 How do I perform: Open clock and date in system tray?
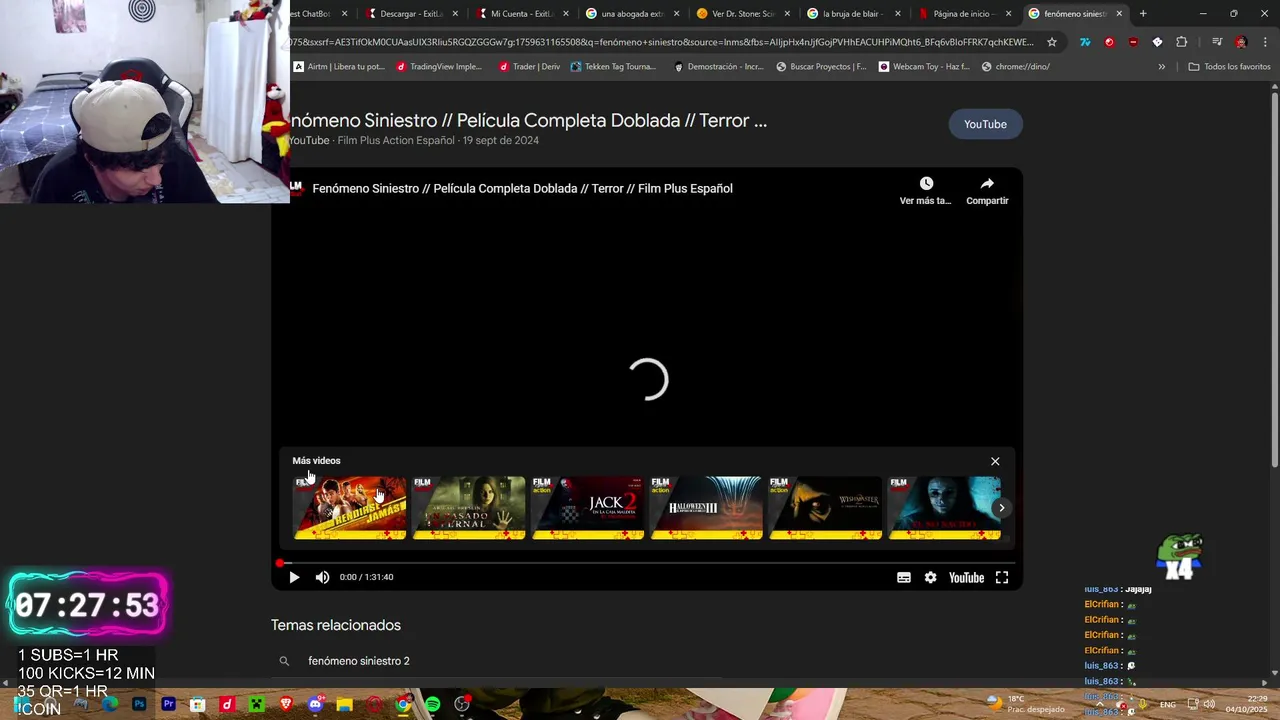pyautogui.click(x=1246, y=704)
